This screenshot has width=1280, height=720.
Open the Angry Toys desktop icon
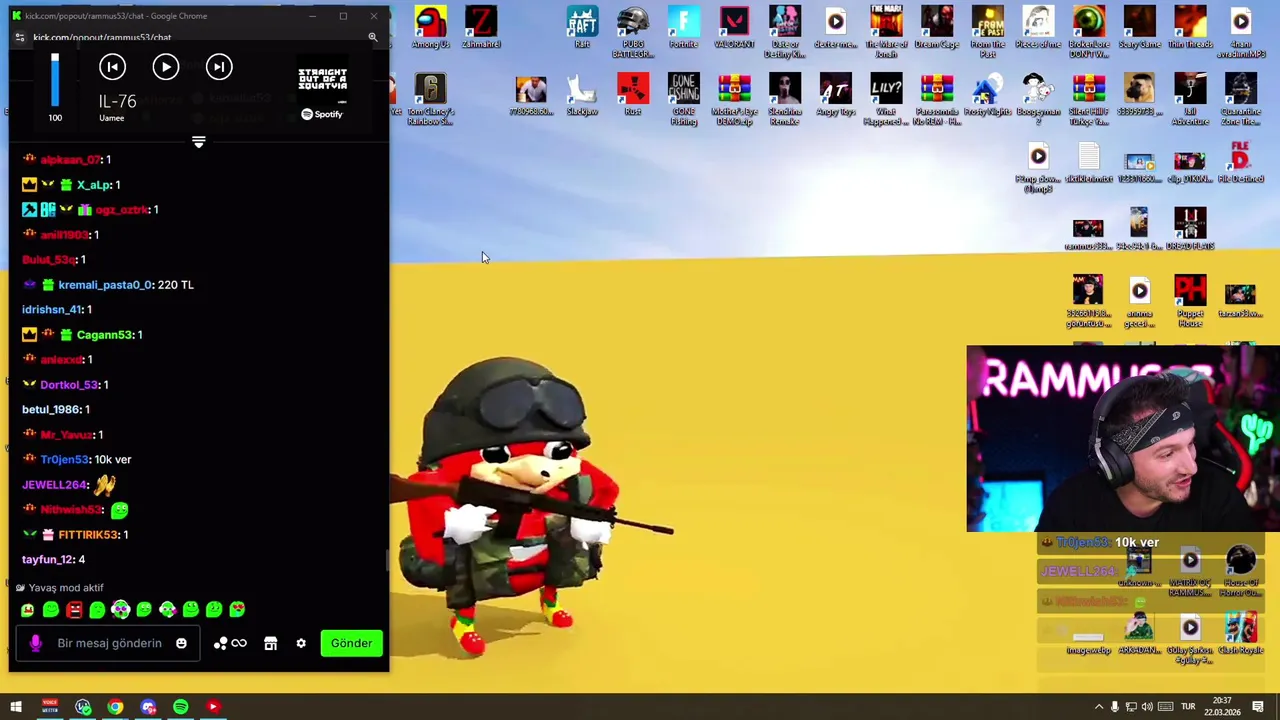(835, 95)
